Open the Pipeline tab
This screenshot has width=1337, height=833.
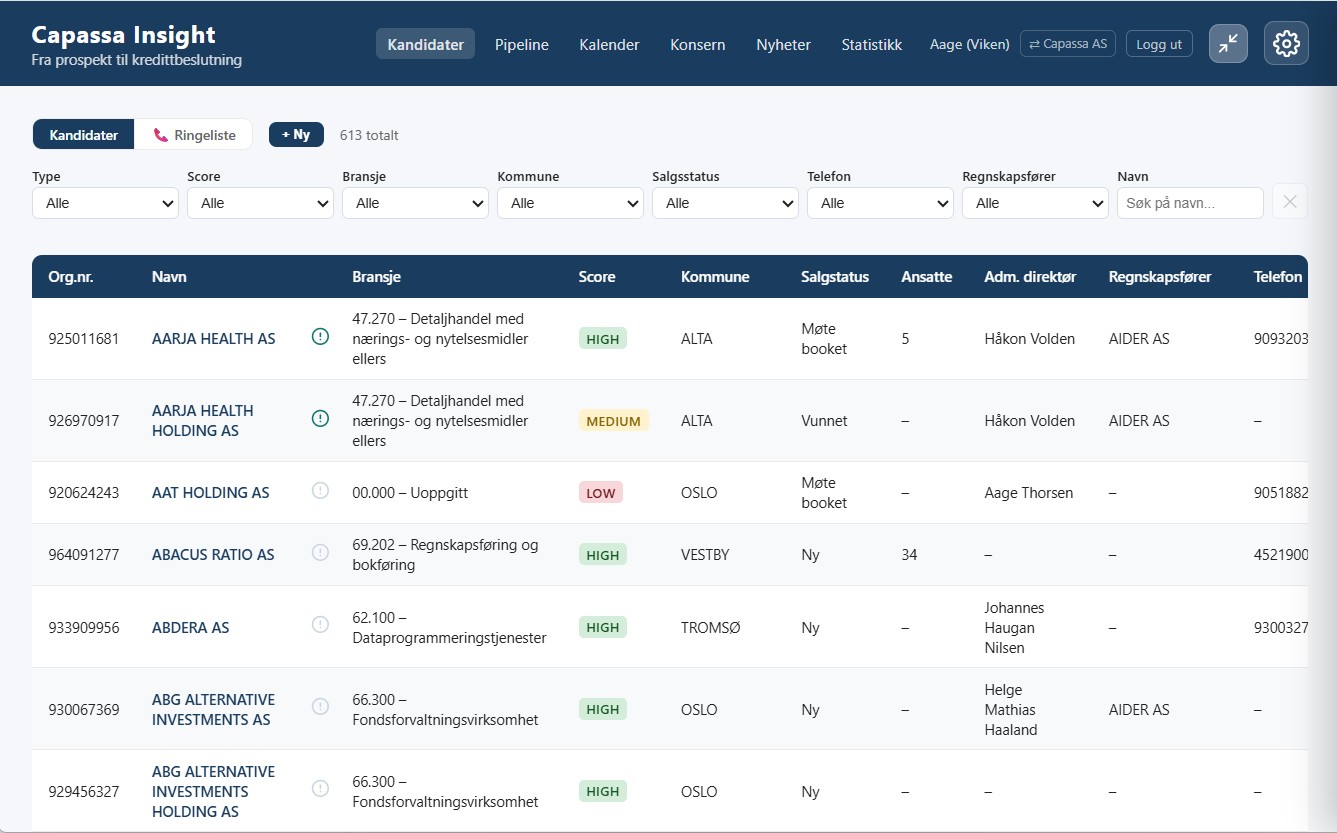coord(522,44)
